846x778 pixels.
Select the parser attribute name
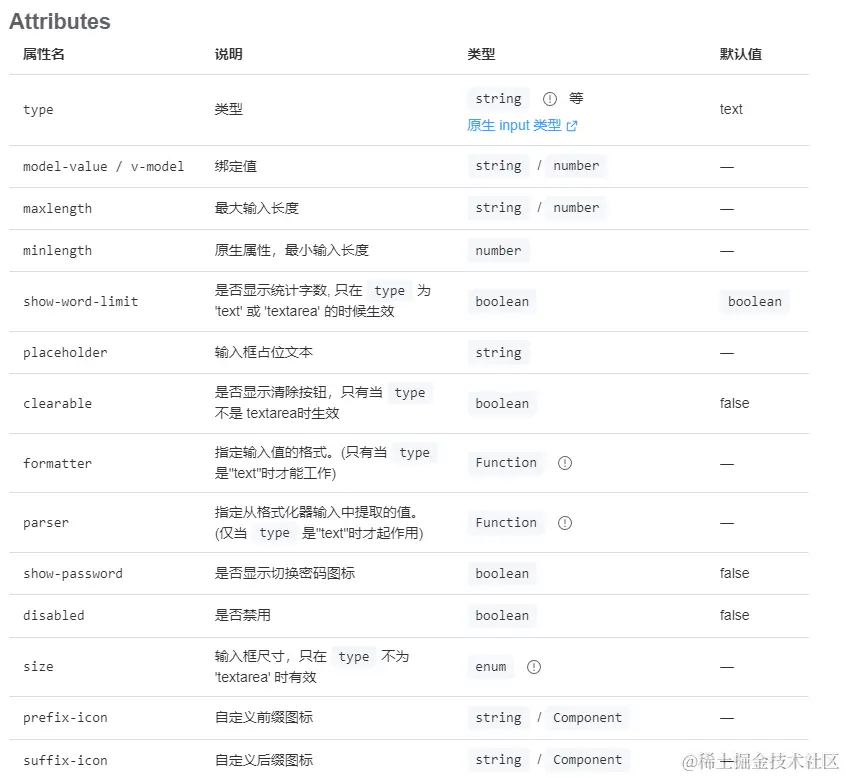coord(46,523)
